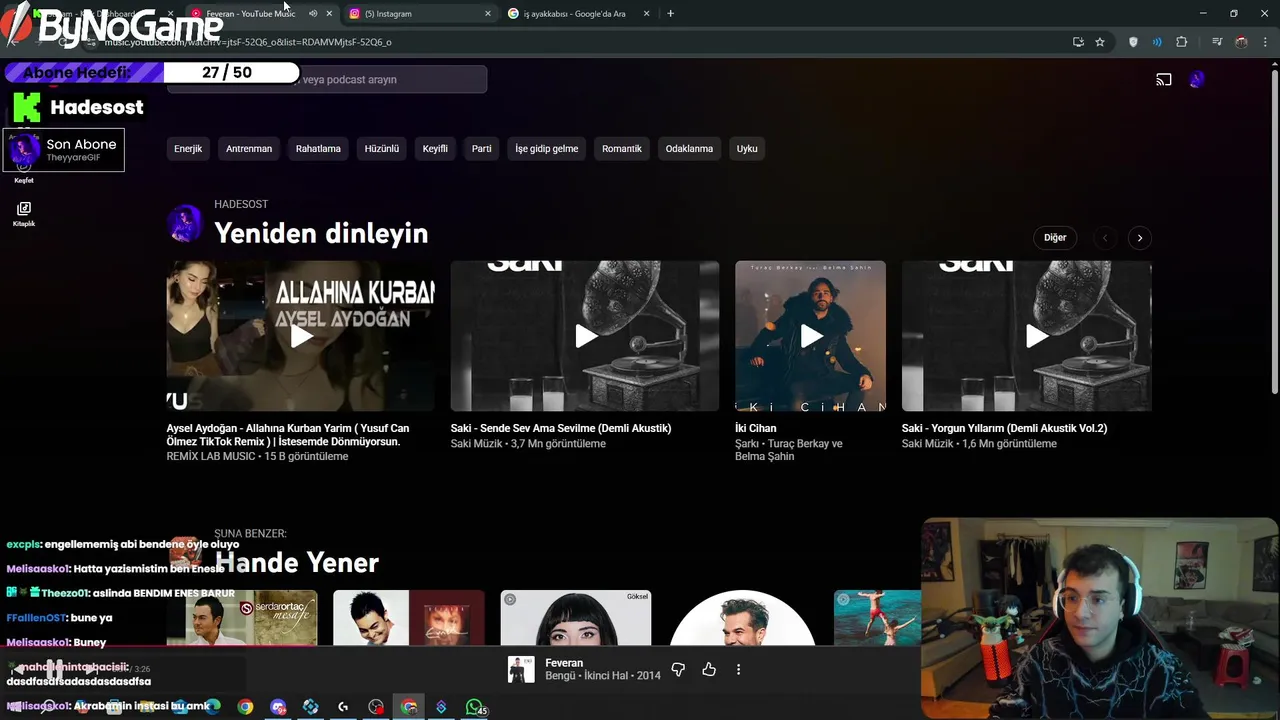Image resolution: width=1280 pixels, height=720 pixels.
Task: Go to previous Yeniden dinleyin items arrow
Action: tap(1105, 238)
